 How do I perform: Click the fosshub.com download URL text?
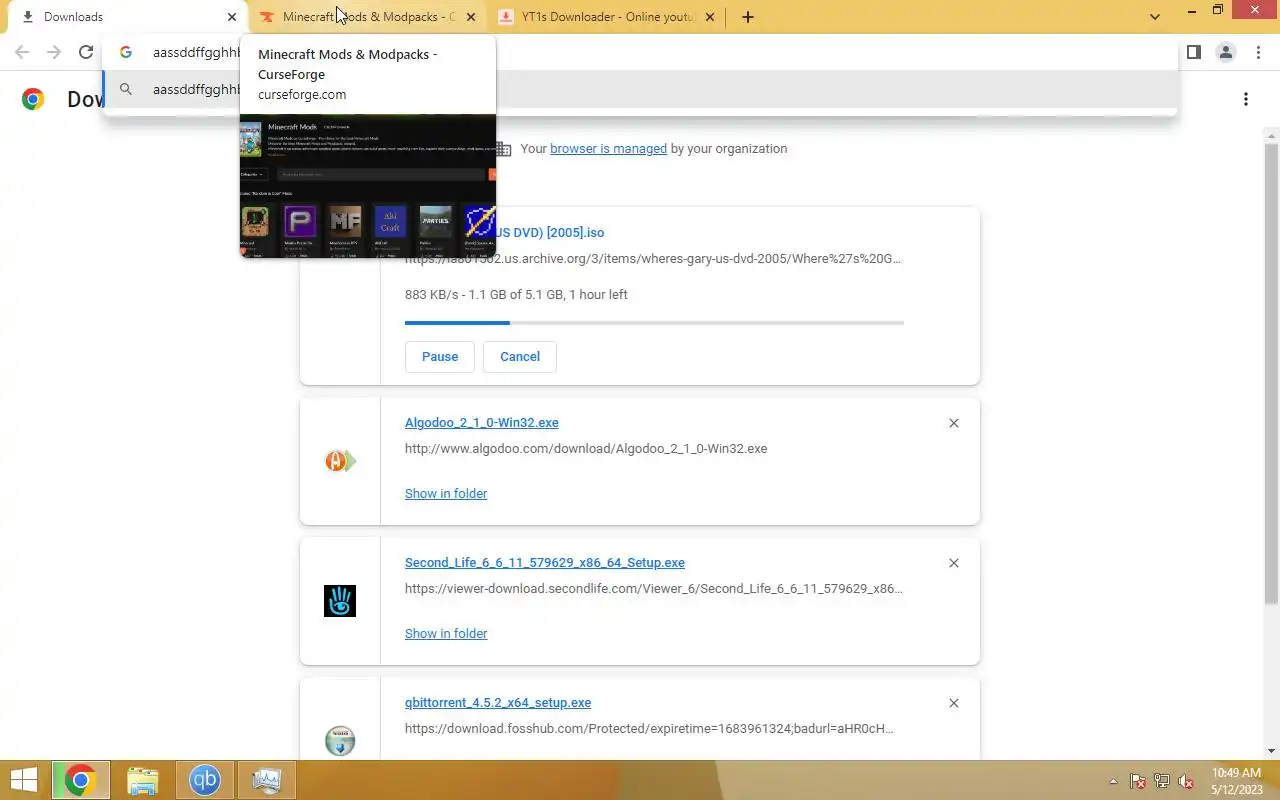click(649, 728)
